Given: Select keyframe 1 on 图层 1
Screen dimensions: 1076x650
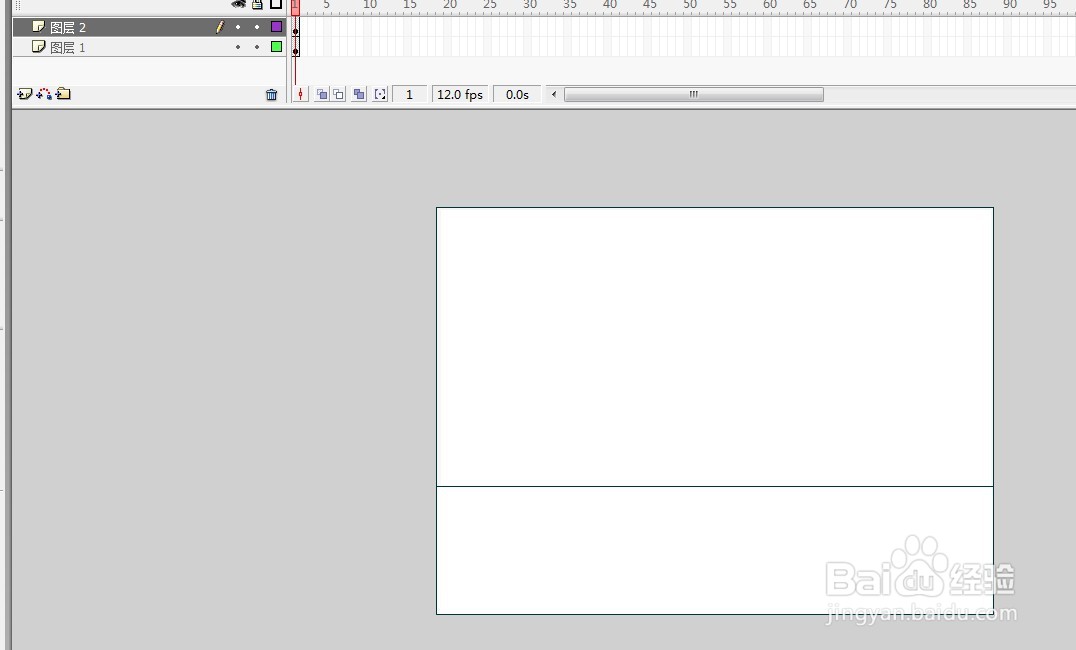Looking at the screenshot, I should 296,47.
